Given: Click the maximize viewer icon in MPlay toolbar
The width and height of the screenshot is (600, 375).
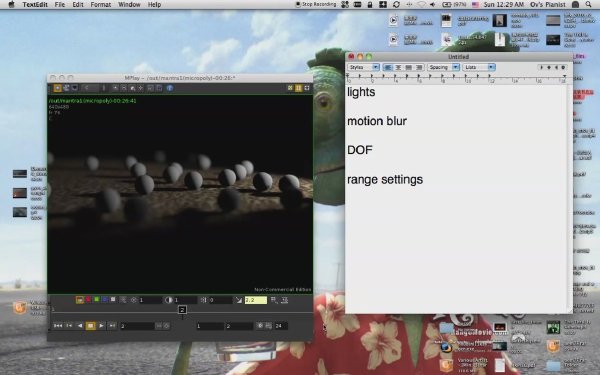Looking at the screenshot, I should (307, 88).
